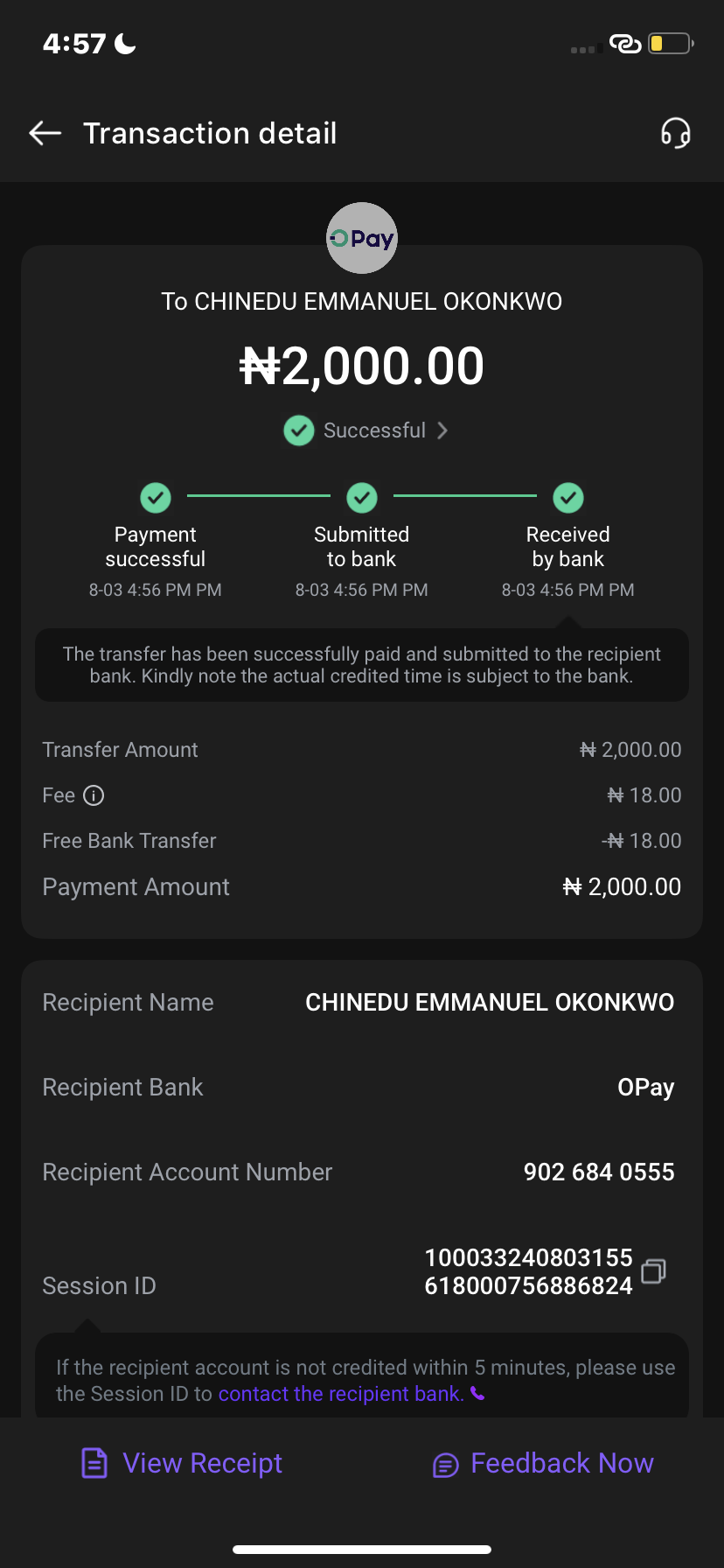
Task: Open customer support headset icon
Action: click(675, 133)
